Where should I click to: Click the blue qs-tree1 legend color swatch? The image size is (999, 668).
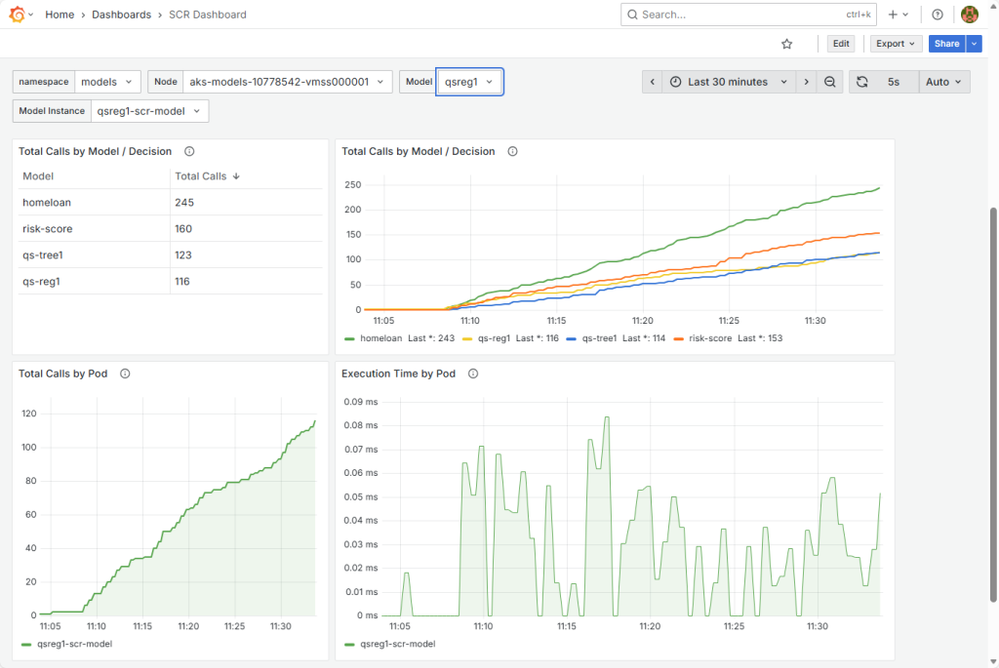[x=571, y=339]
